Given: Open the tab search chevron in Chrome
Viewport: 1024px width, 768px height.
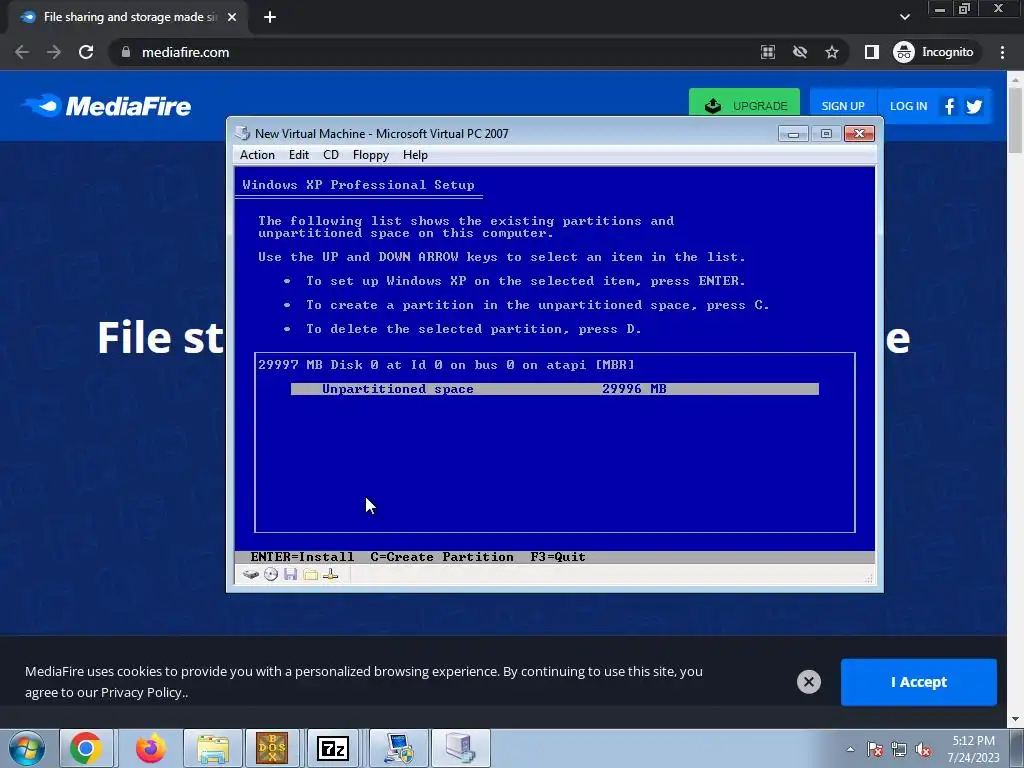Looking at the screenshot, I should pyautogui.click(x=904, y=17).
